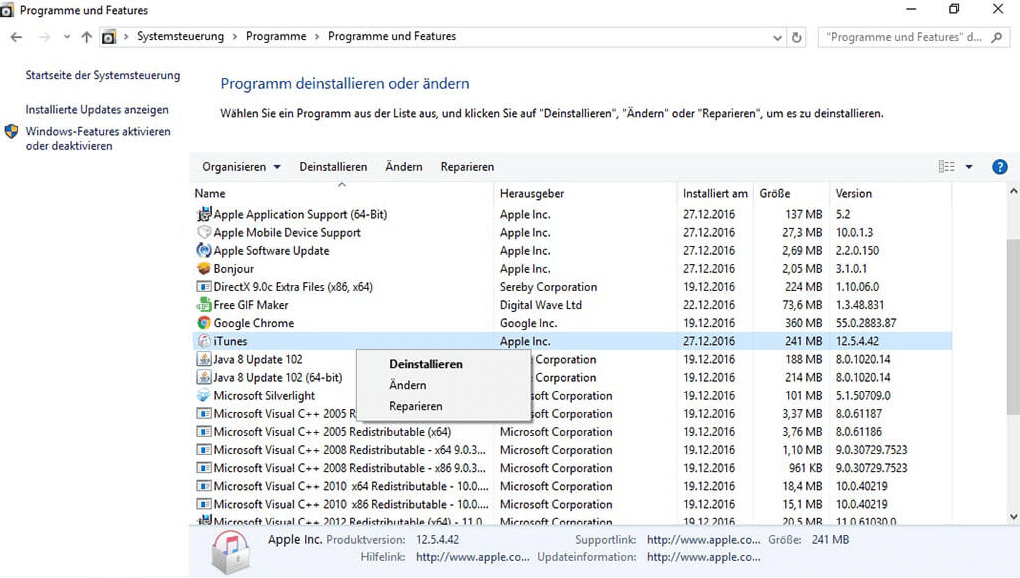This screenshot has height=578, width=1020.
Task: Click the list scrollbar up arrow
Action: coord(1013,192)
